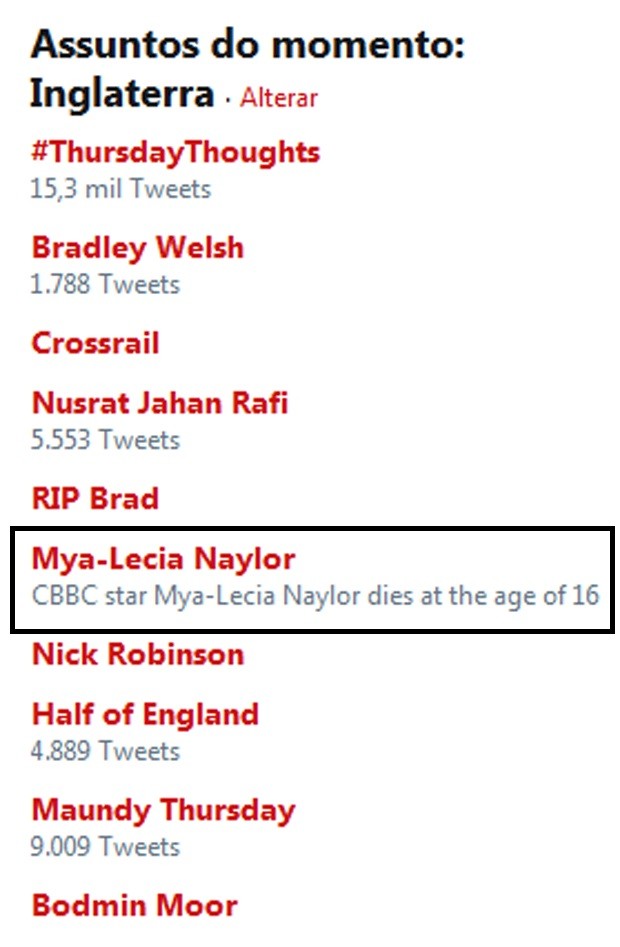Open the Bodmin Moor trend
Image resolution: width=620 pixels, height=947 pixels.
[x=135, y=906]
